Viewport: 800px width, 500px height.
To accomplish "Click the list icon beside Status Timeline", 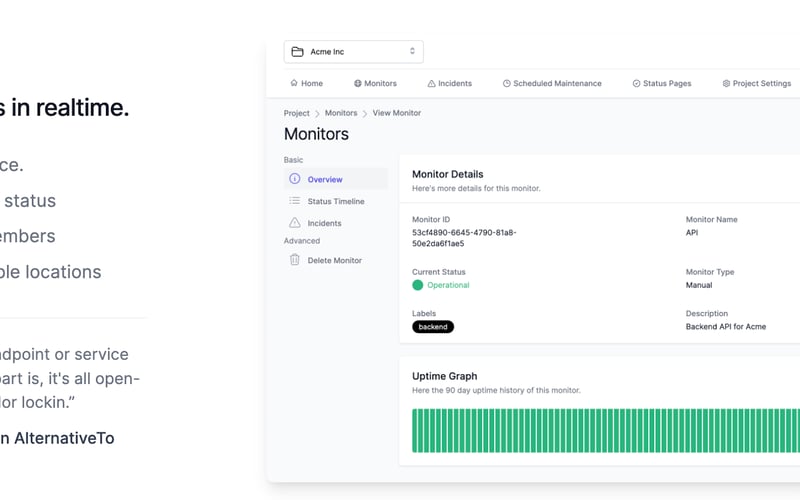I will pos(294,201).
